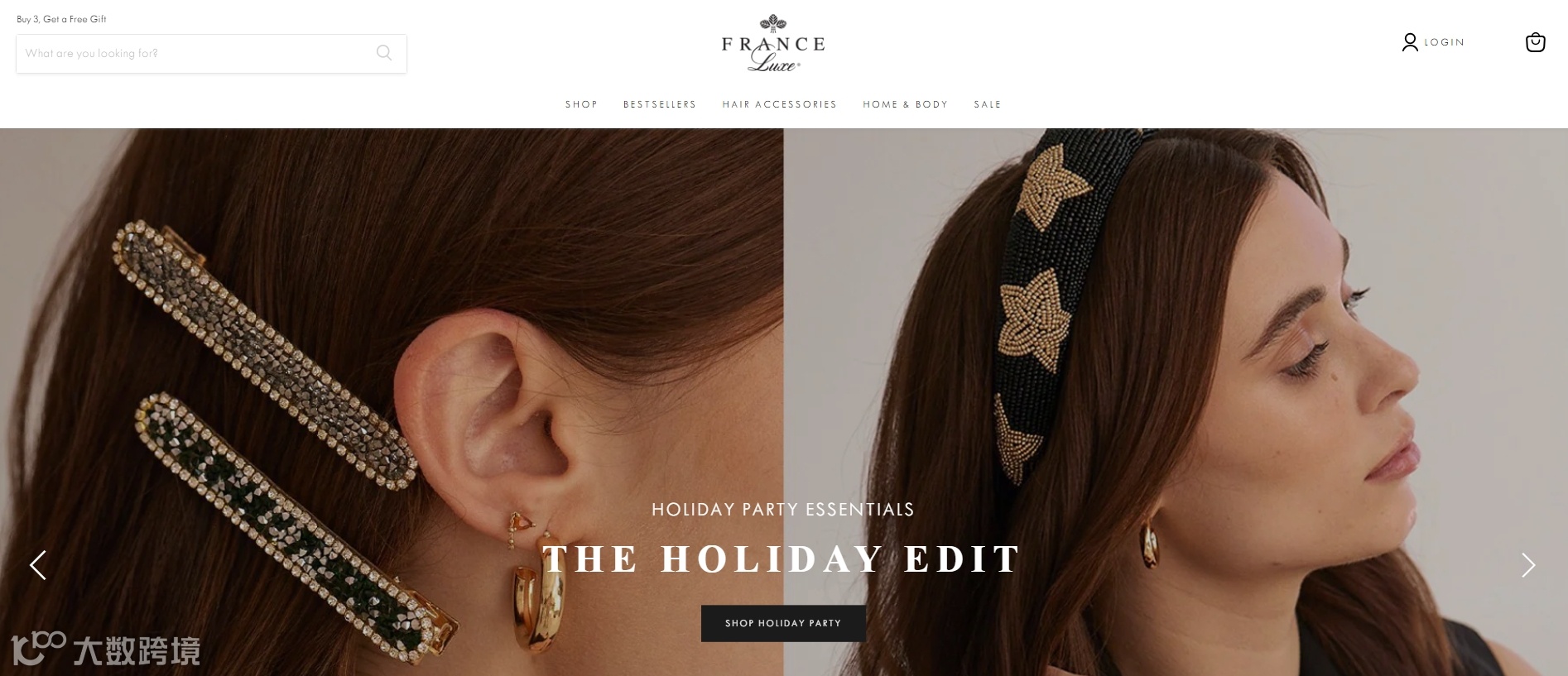The height and width of the screenshot is (676, 1568).
Task: Advance to next slide arrow
Action: [1528, 565]
